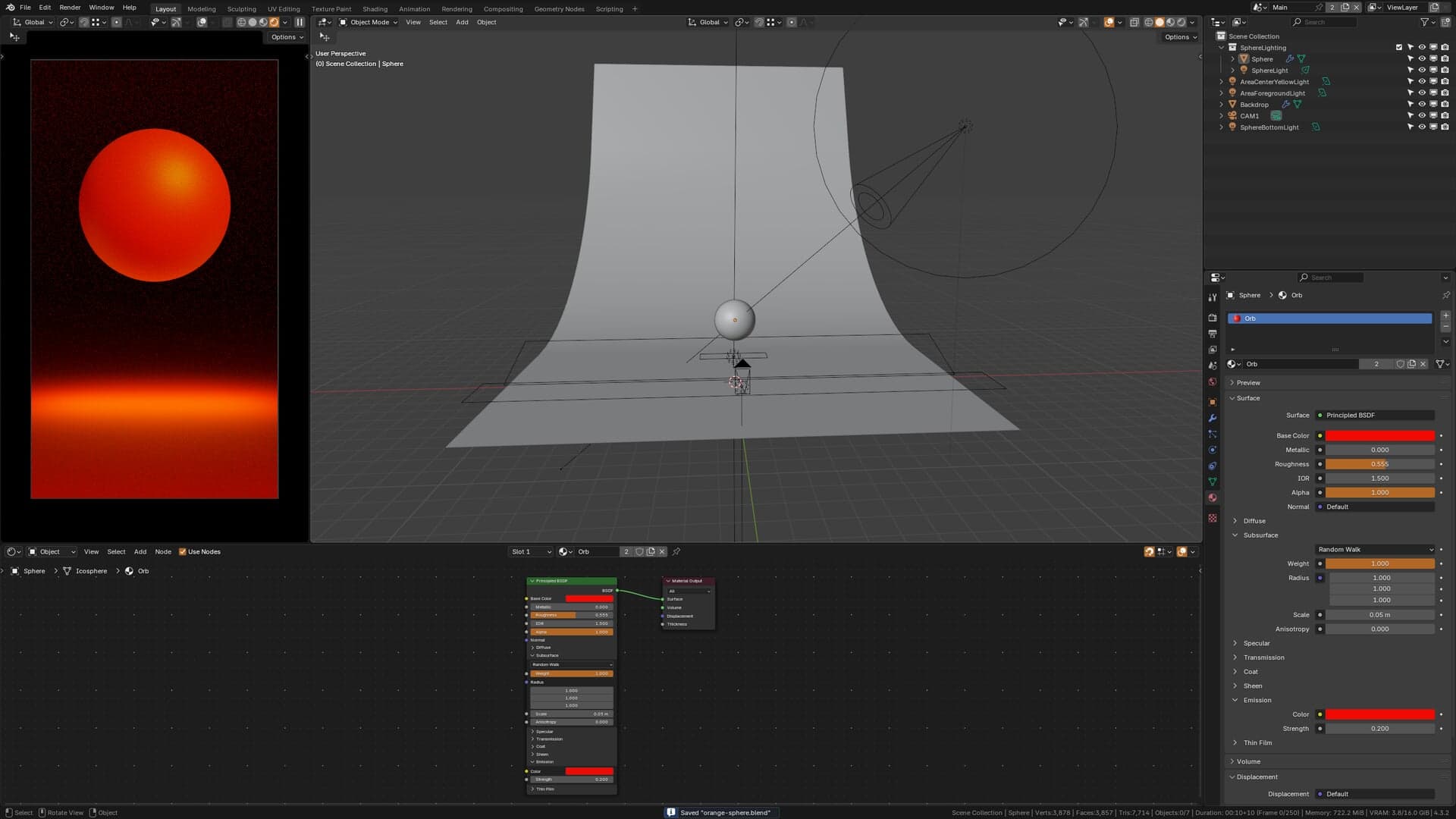Toggle the pin in properties editor header
The width and height of the screenshot is (1456, 819).
[1445, 295]
